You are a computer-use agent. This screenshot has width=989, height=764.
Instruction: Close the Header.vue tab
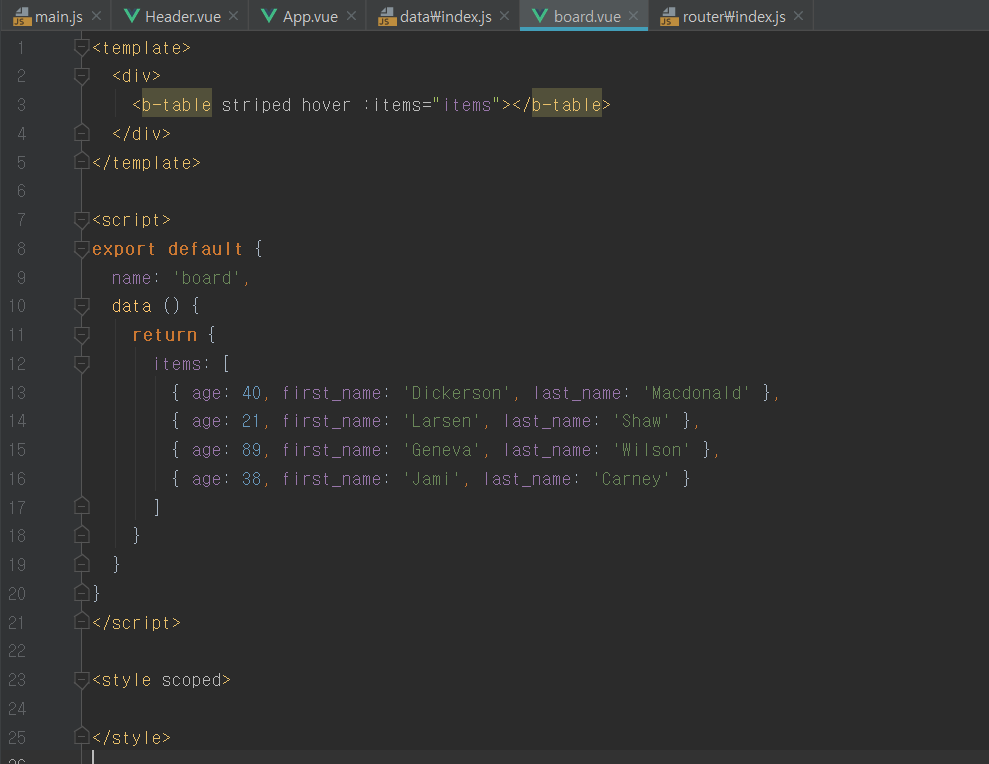coord(233,16)
